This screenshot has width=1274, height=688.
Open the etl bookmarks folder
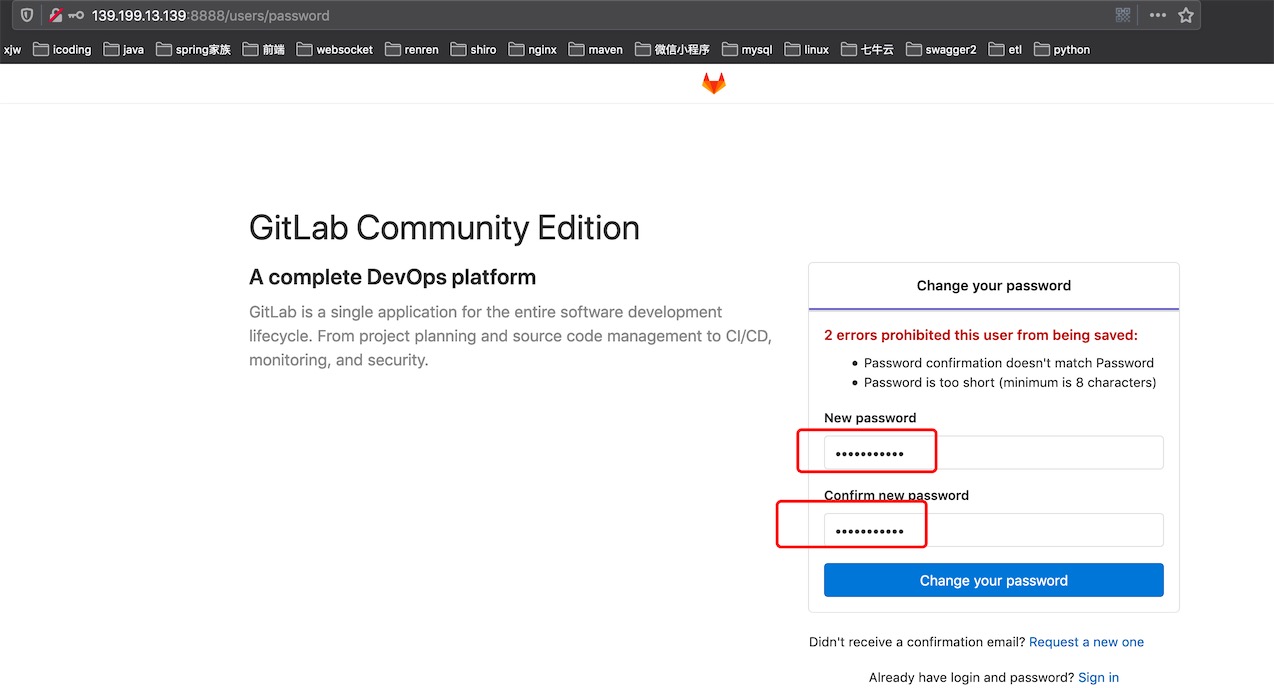(x=1005, y=49)
